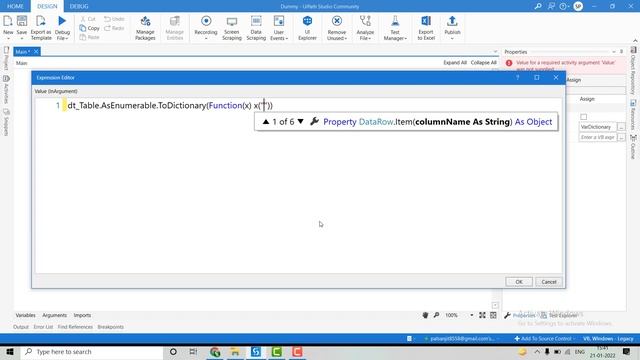Open zoom percentage dropdown
The width and height of the screenshot is (640, 360).
(471, 315)
